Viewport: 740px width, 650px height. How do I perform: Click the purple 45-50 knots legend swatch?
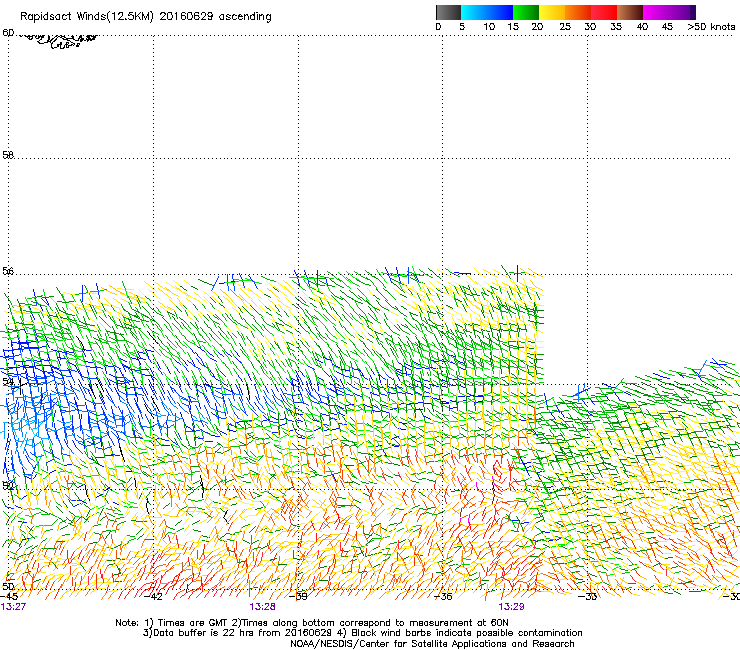[682, 12]
